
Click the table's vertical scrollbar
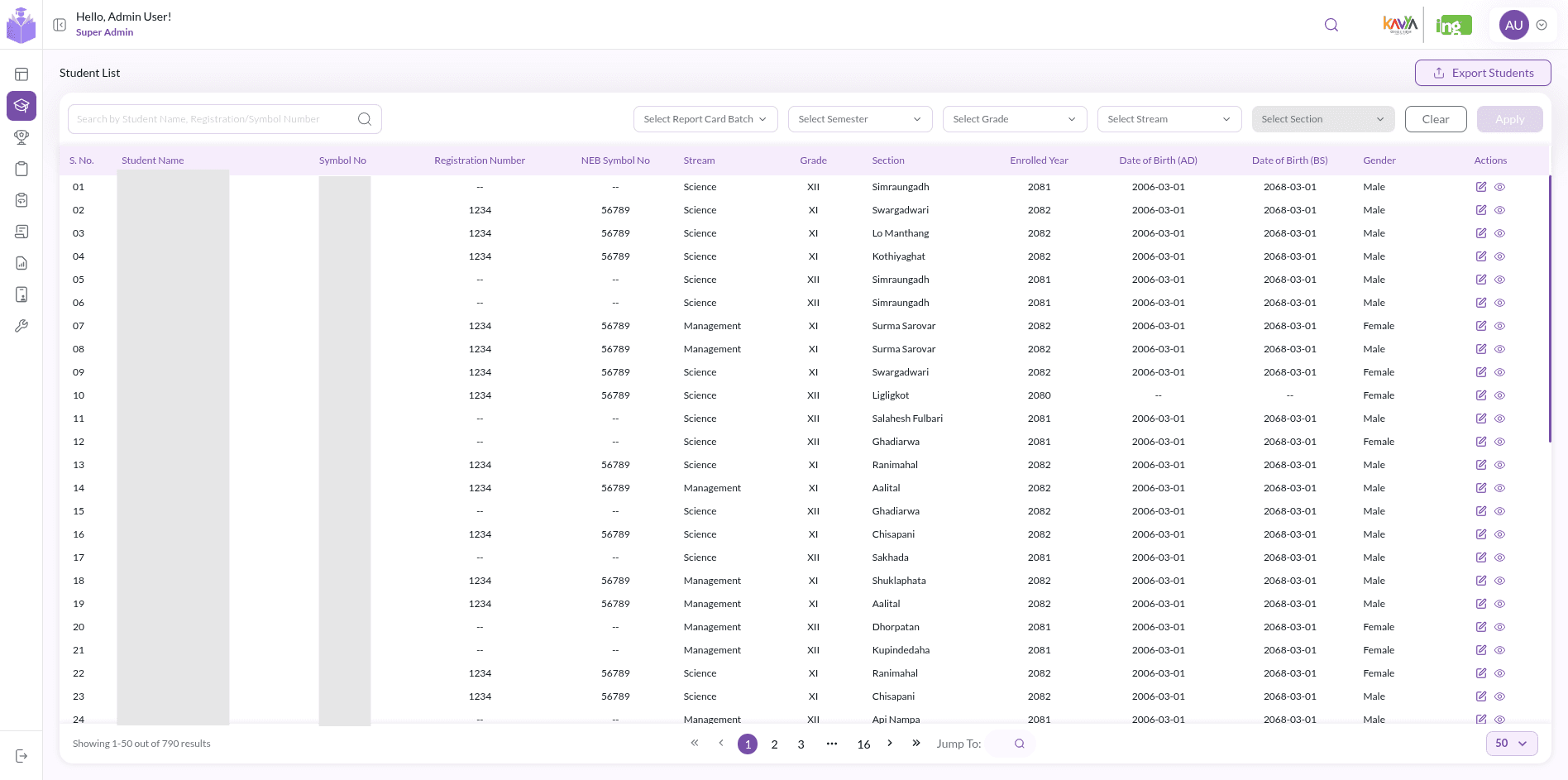pos(1549,309)
